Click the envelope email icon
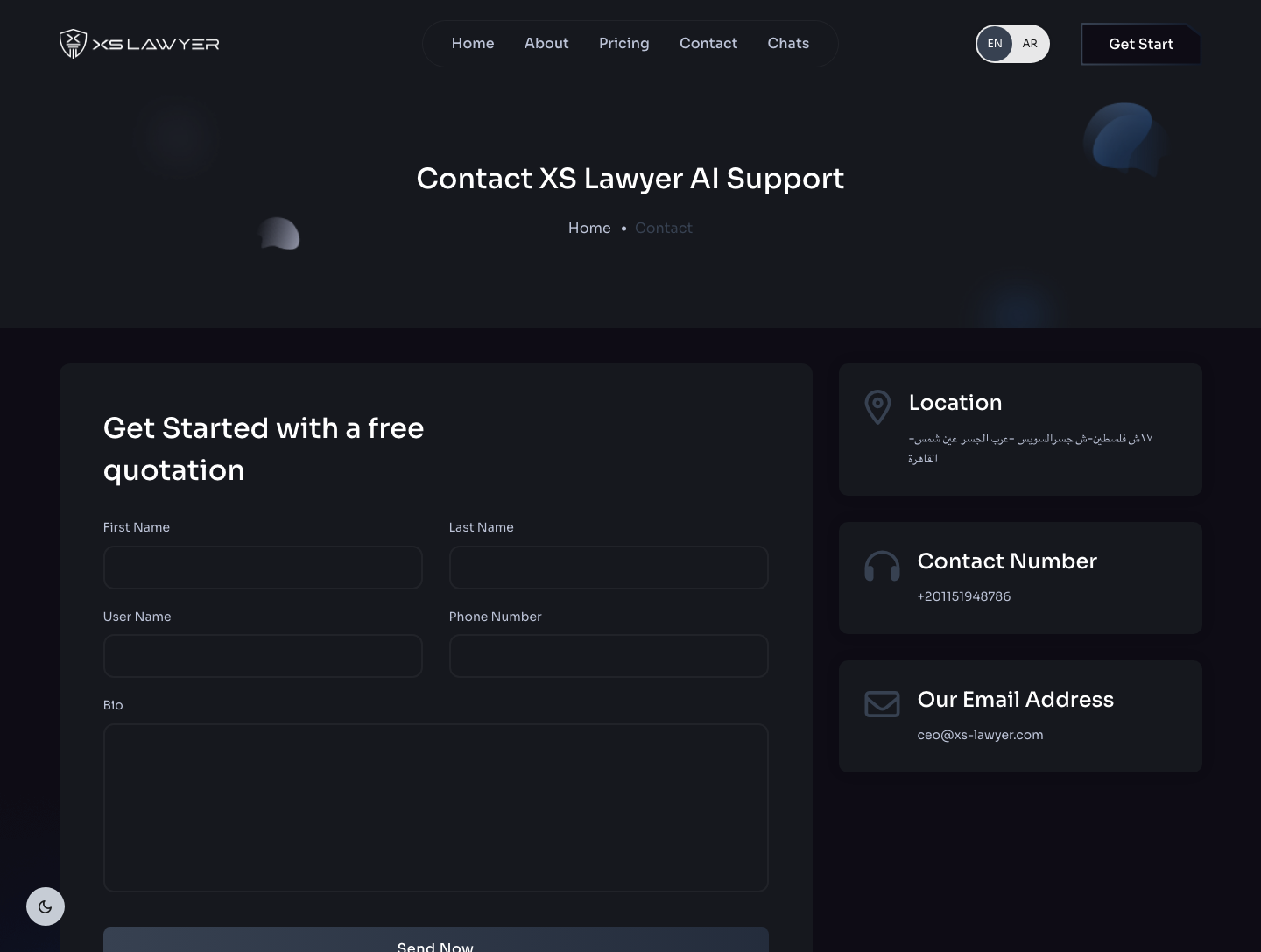The height and width of the screenshot is (952, 1261). pyautogui.click(x=882, y=704)
